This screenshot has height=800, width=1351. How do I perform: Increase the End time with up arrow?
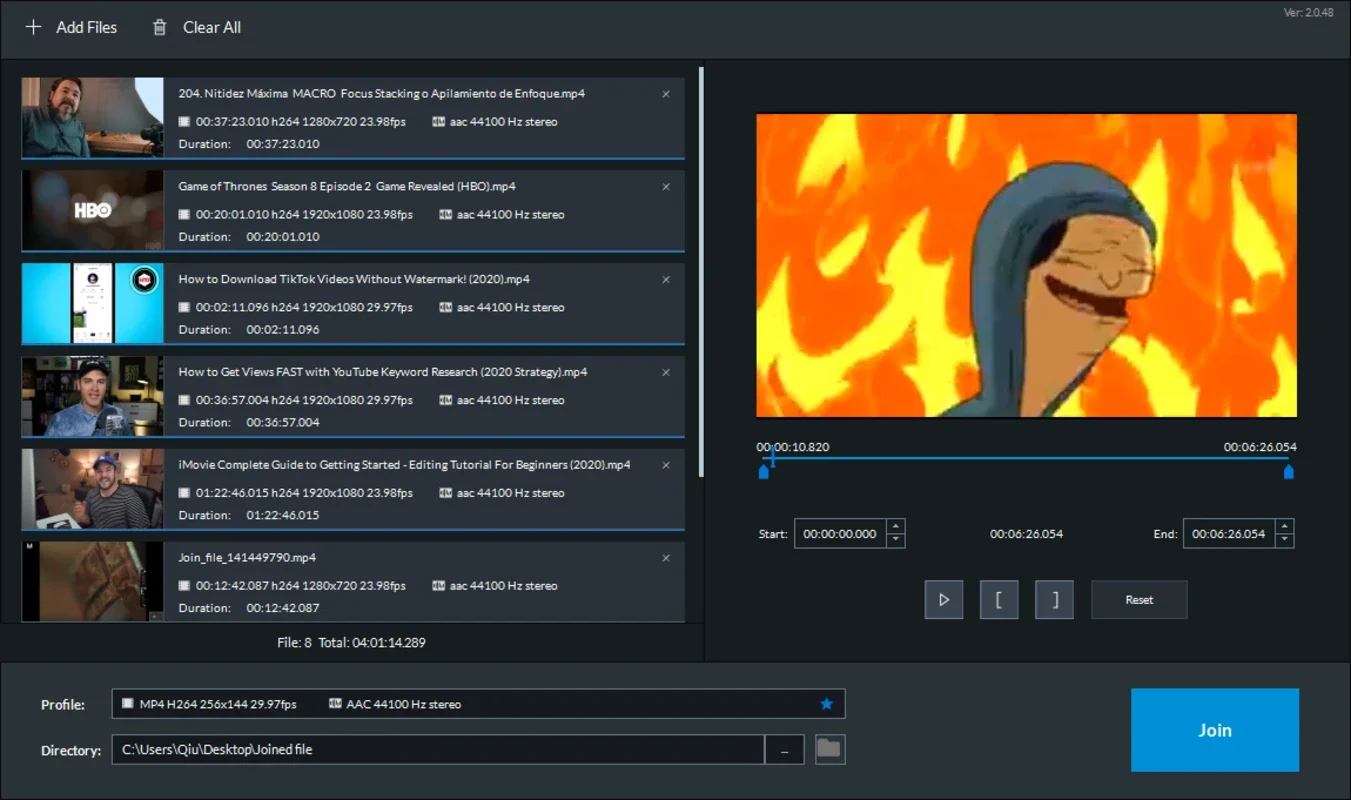click(x=1285, y=526)
